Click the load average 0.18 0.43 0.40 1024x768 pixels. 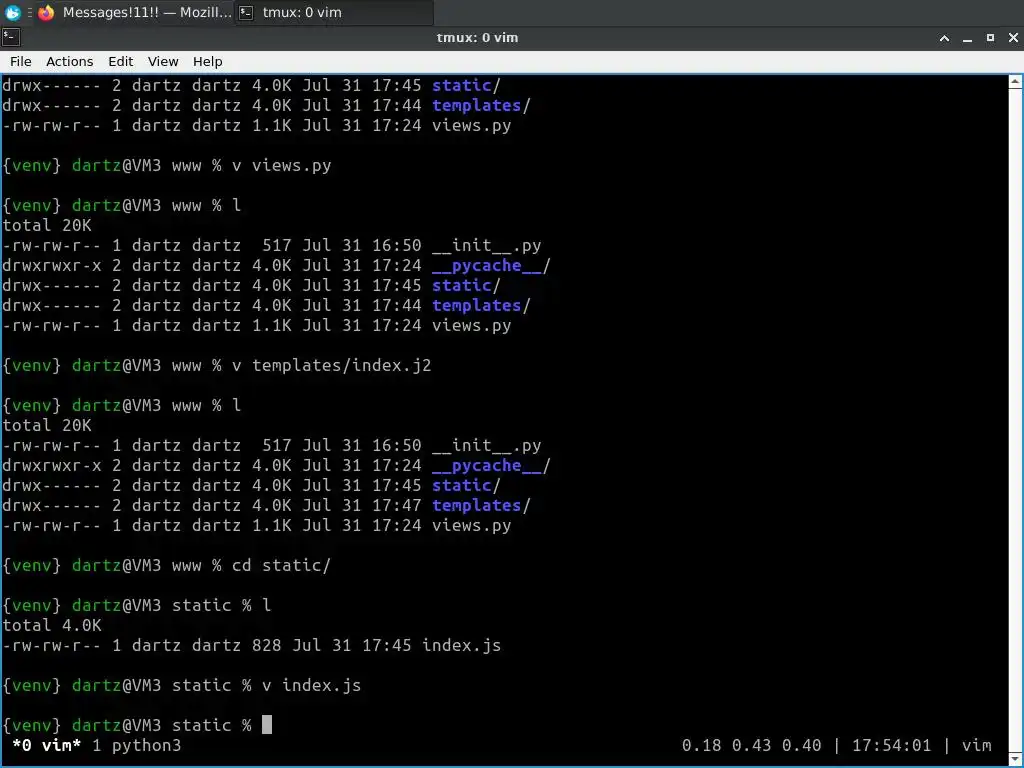[x=751, y=745]
